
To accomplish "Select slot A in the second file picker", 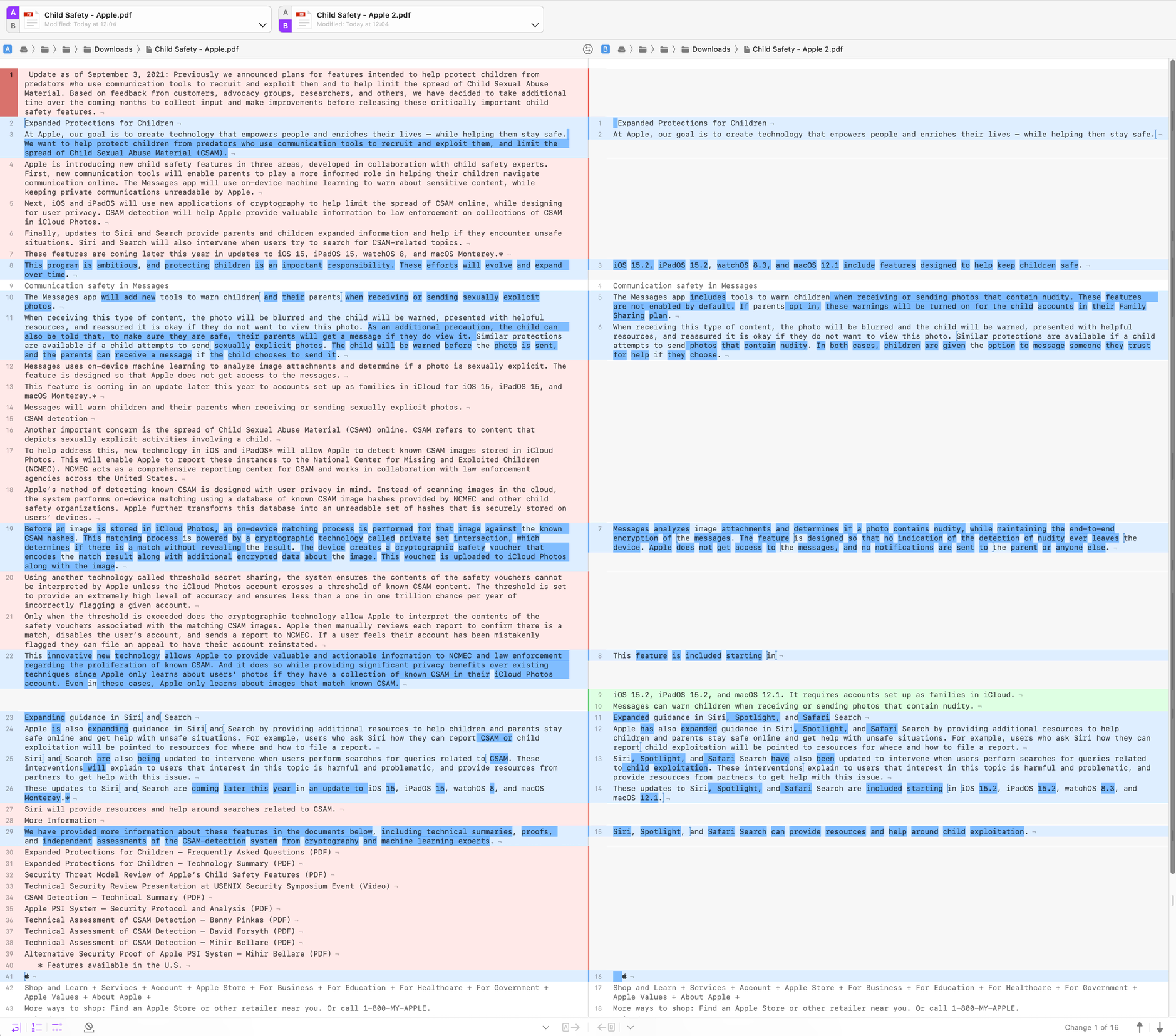I will click(x=286, y=13).
